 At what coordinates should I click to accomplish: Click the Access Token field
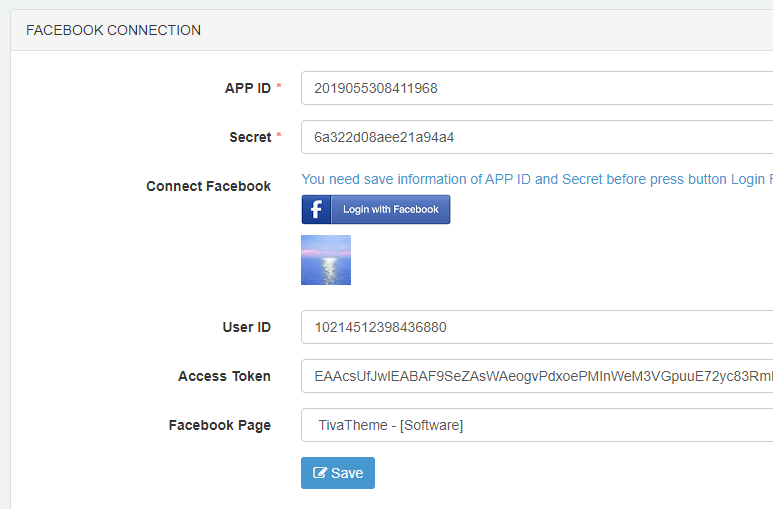(537, 376)
